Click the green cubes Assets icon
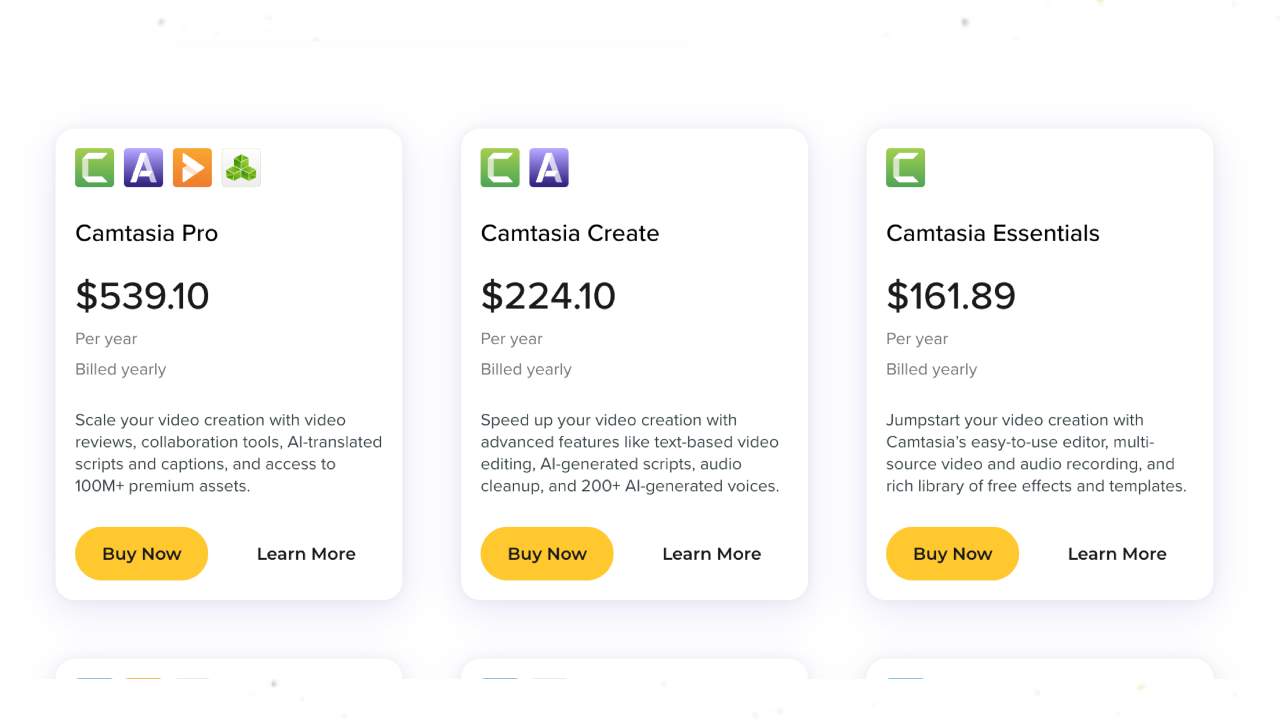Image resolution: width=1280 pixels, height=720 pixels. 241,168
